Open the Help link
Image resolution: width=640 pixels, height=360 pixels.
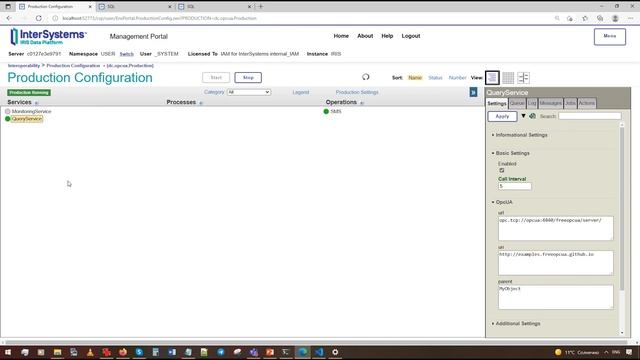[387, 36]
